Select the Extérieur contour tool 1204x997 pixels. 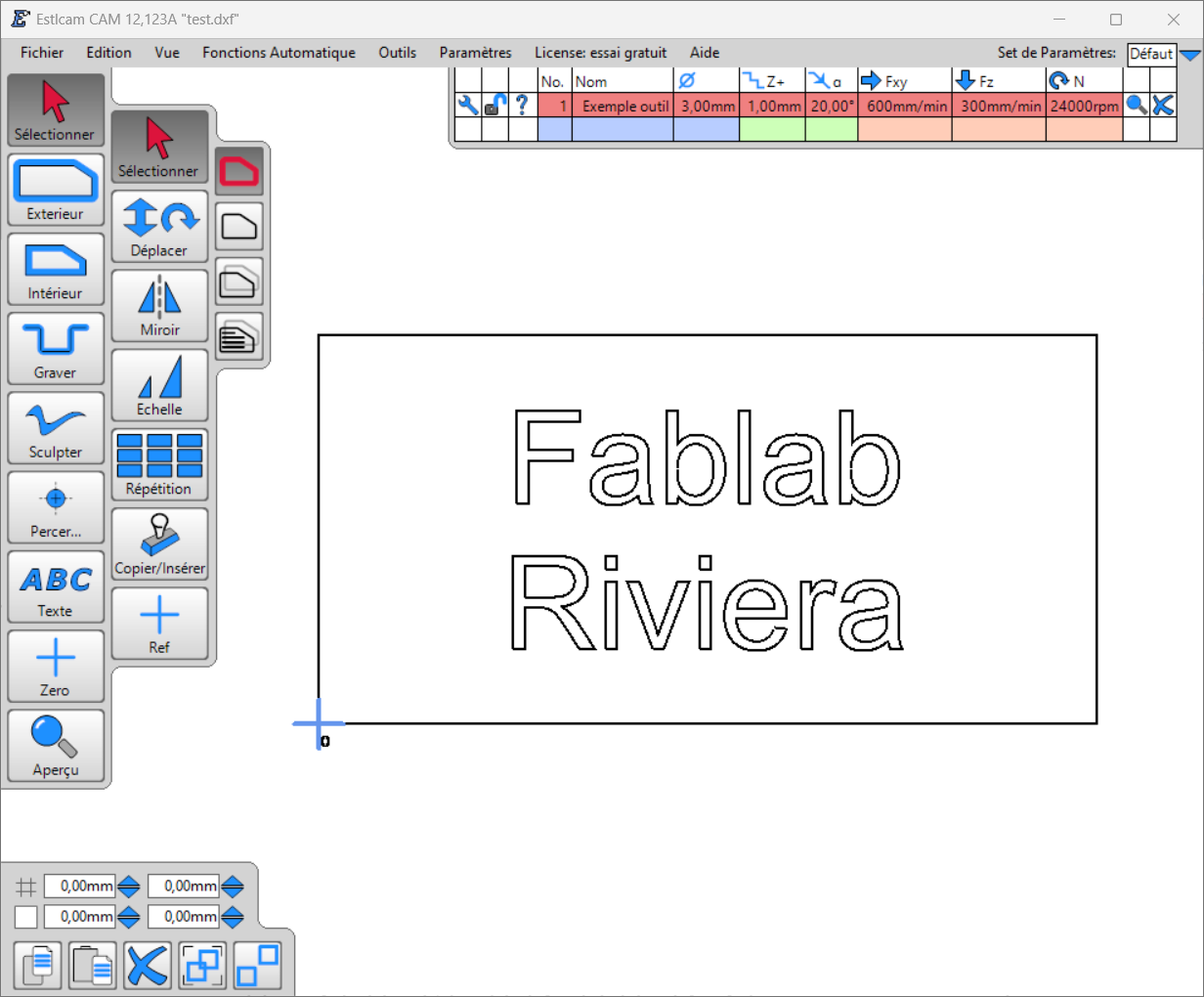(x=56, y=190)
